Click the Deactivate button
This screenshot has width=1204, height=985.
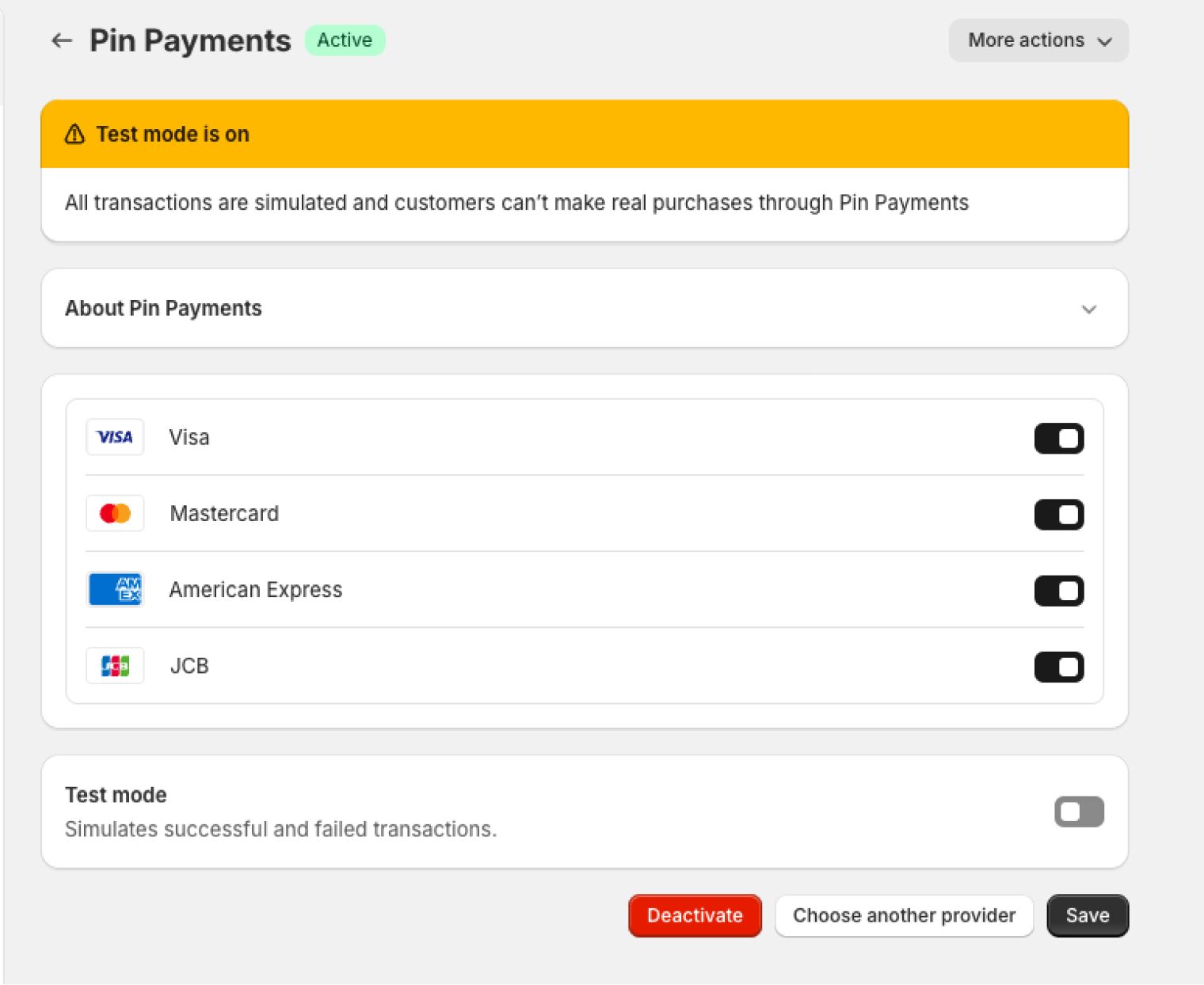click(x=695, y=915)
